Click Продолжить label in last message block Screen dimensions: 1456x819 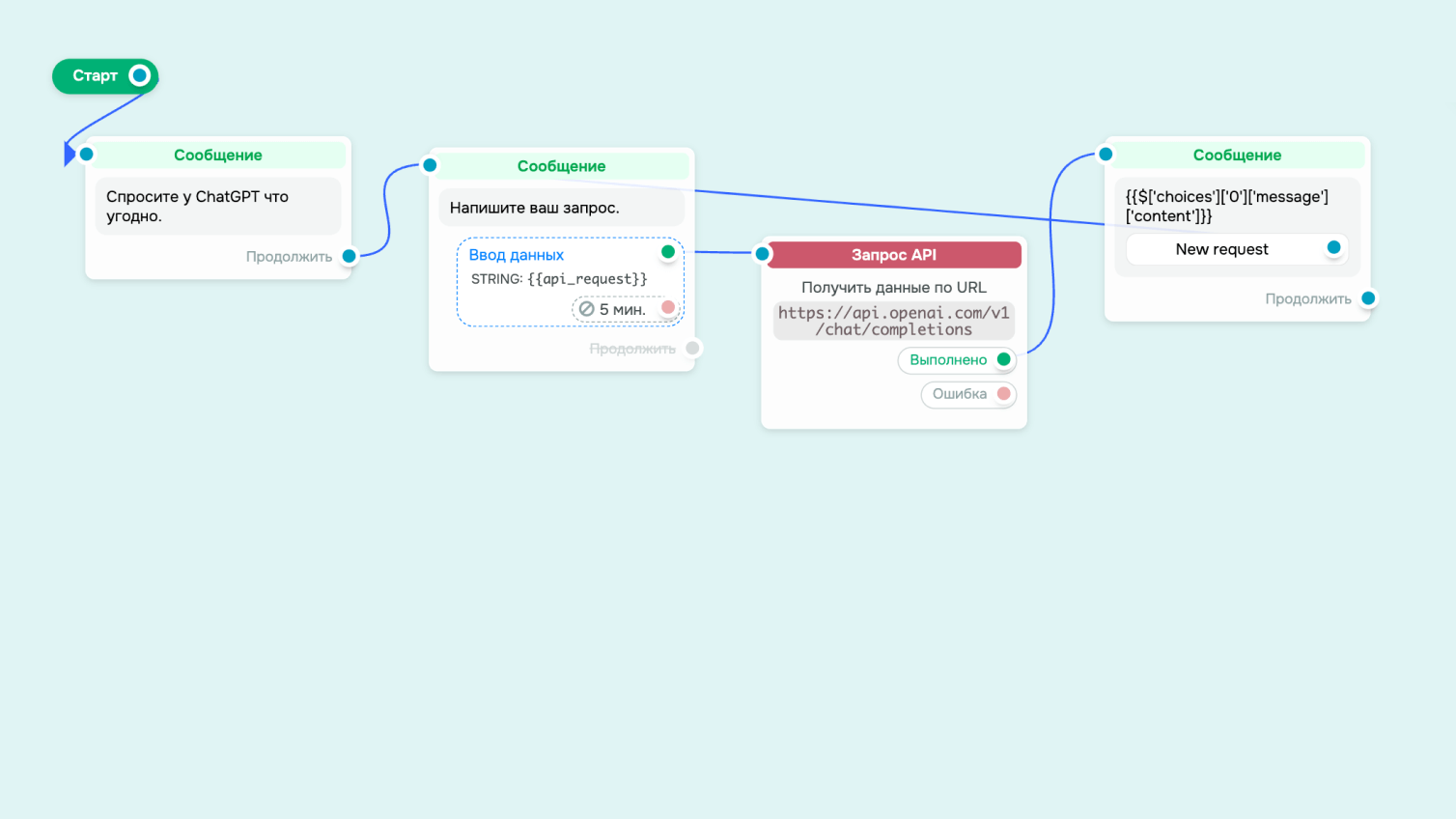[1308, 298]
